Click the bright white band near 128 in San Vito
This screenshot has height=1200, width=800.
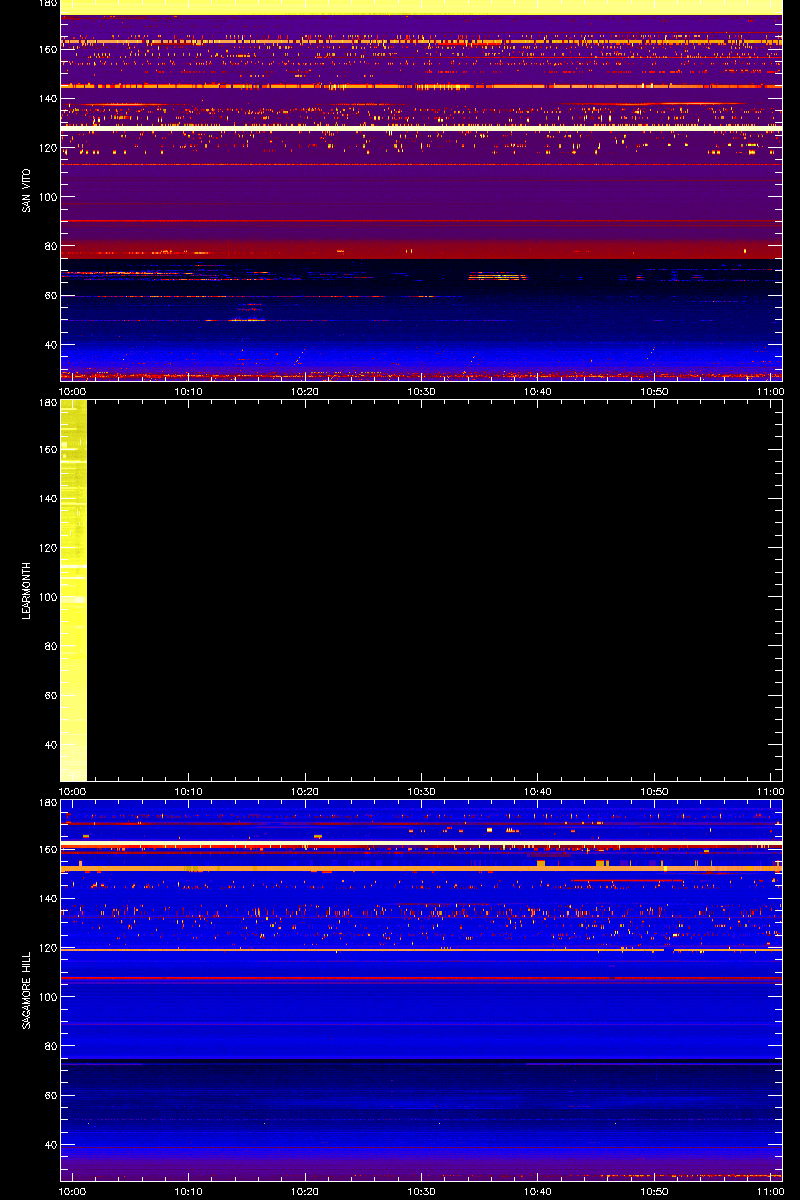pos(422,129)
